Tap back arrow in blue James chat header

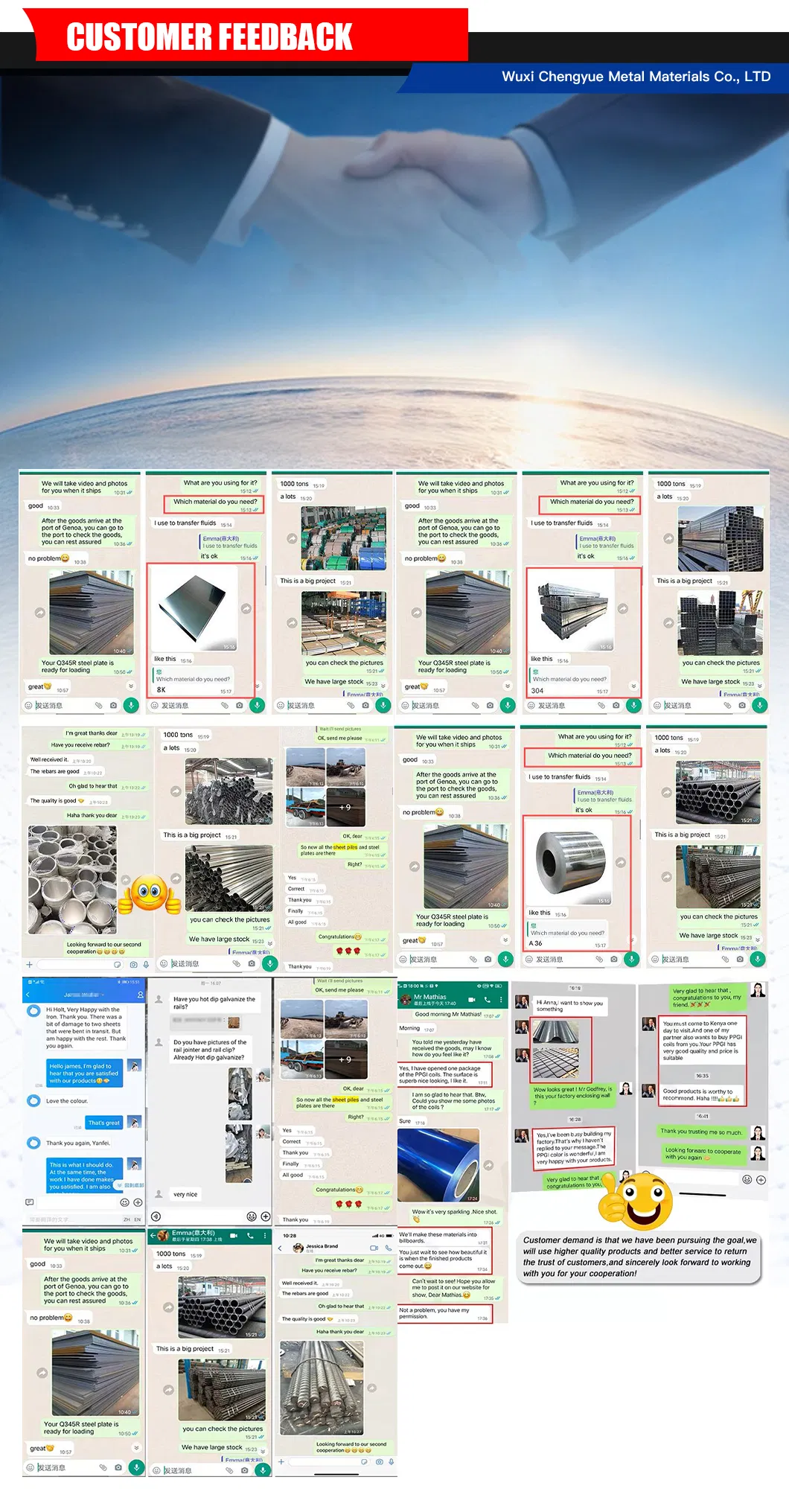pyautogui.click(x=28, y=995)
